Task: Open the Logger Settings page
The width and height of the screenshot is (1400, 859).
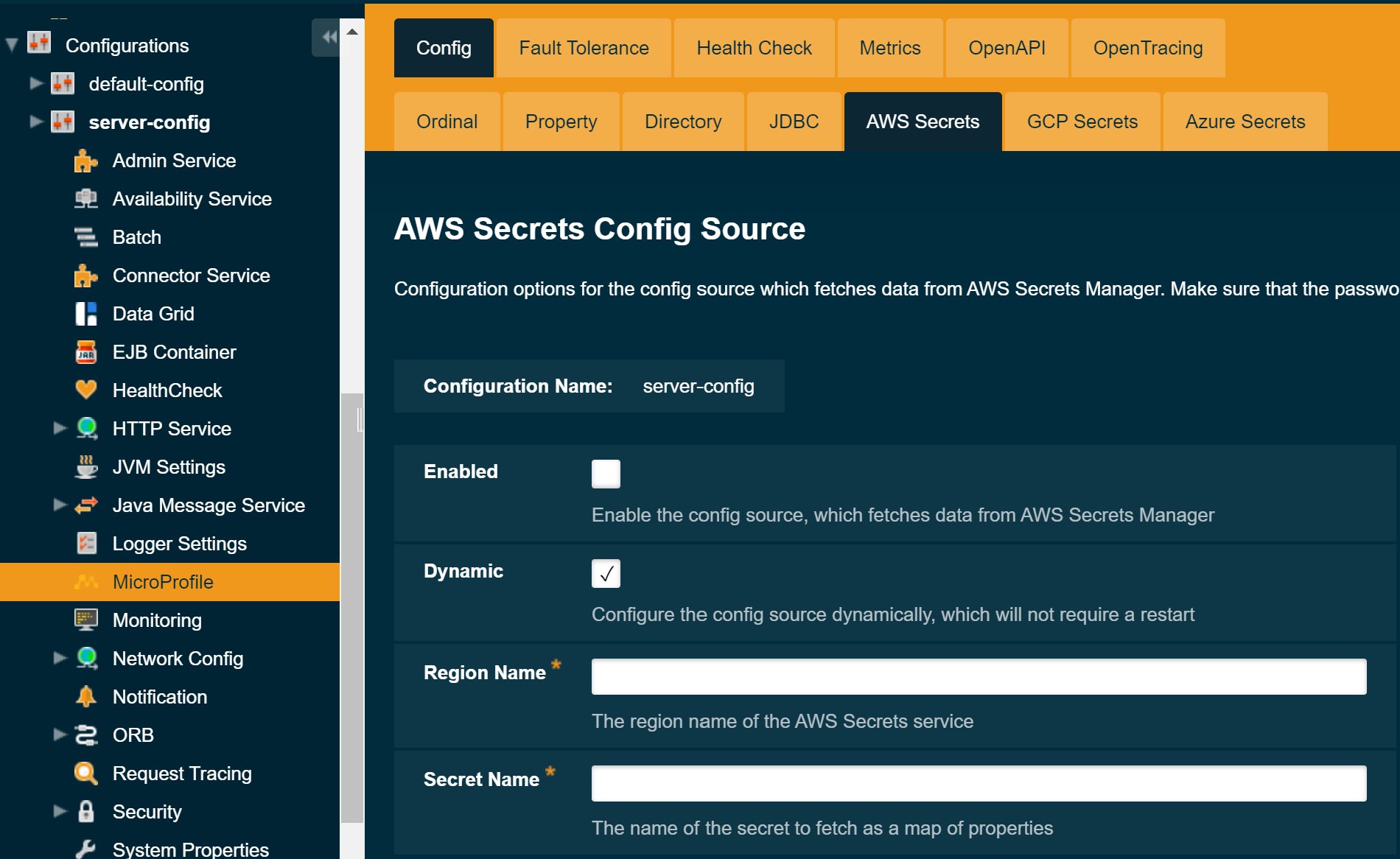Action: [179, 543]
